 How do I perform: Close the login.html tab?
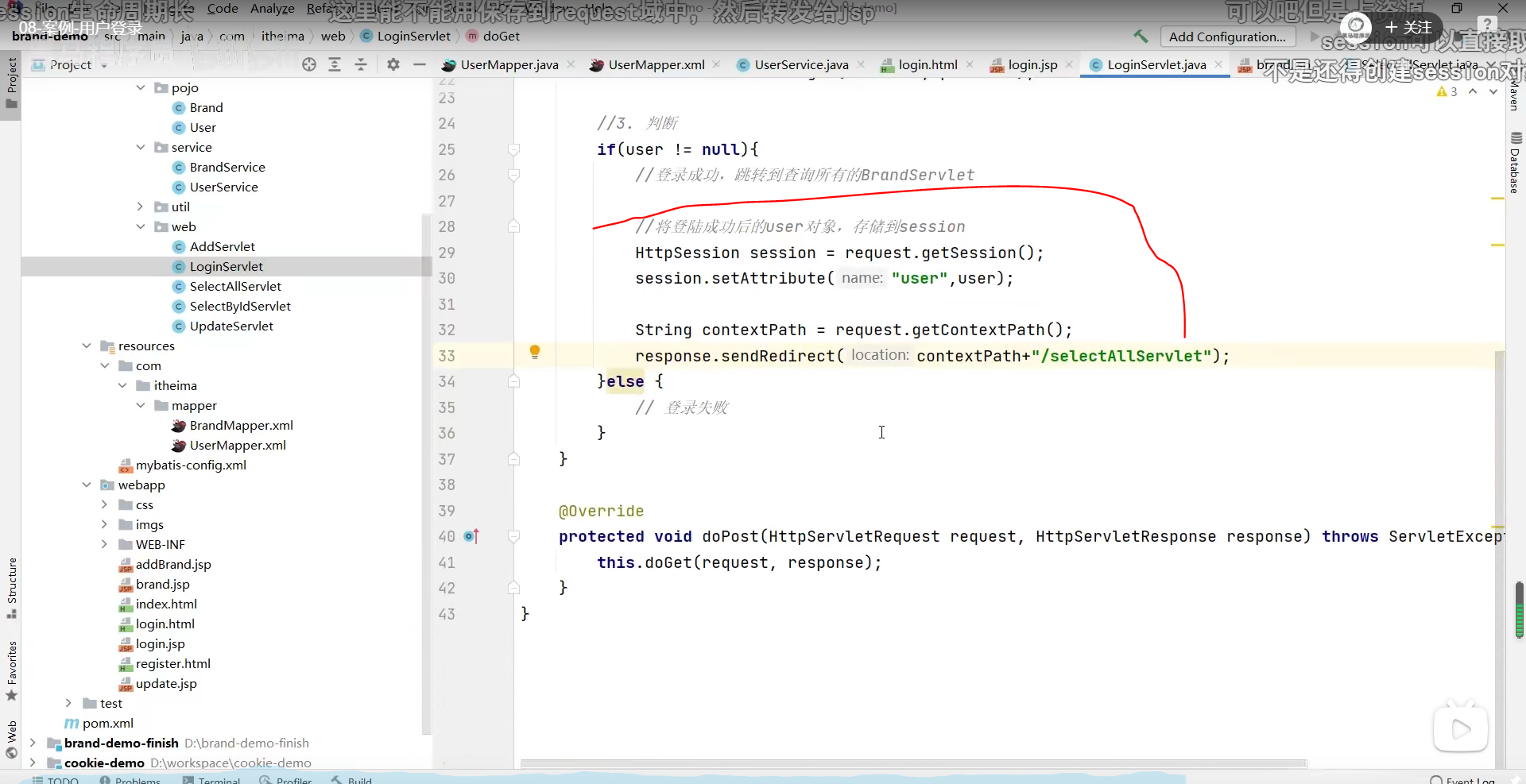[x=970, y=64]
